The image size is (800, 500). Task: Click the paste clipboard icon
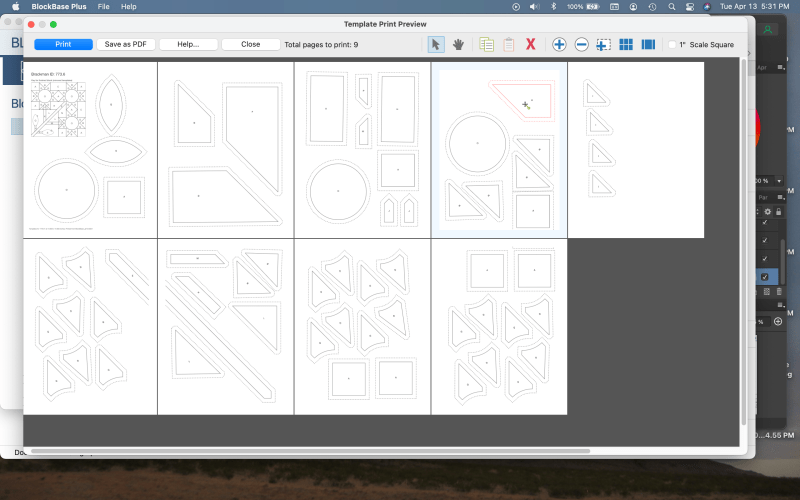coord(508,45)
